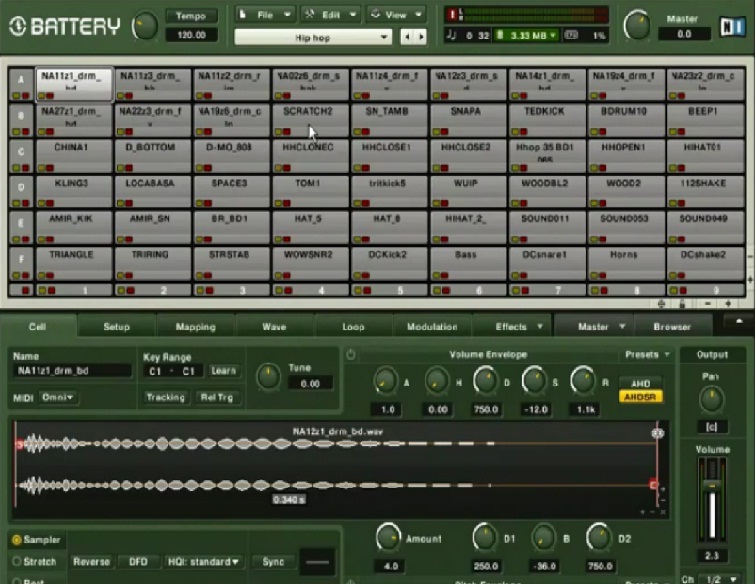Toggle the DFD button
The image size is (756, 586).
[x=138, y=562]
